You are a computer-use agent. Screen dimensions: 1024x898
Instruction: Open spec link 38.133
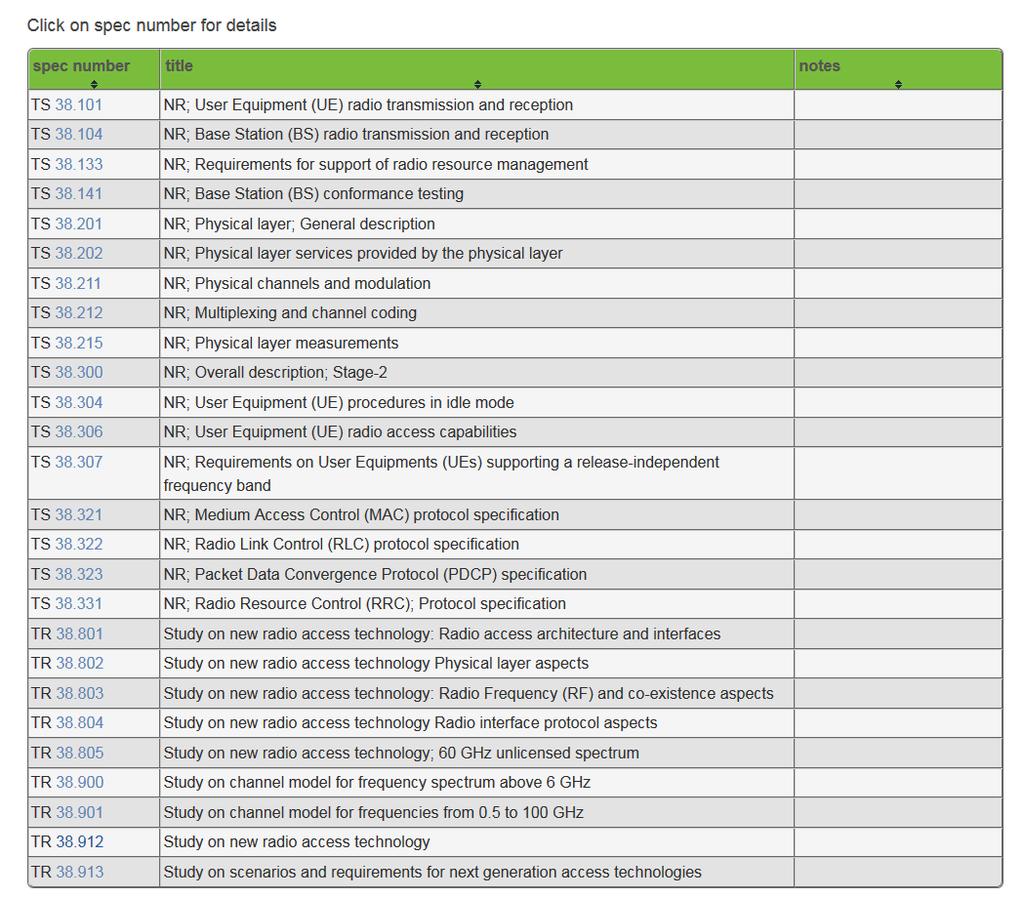78,164
